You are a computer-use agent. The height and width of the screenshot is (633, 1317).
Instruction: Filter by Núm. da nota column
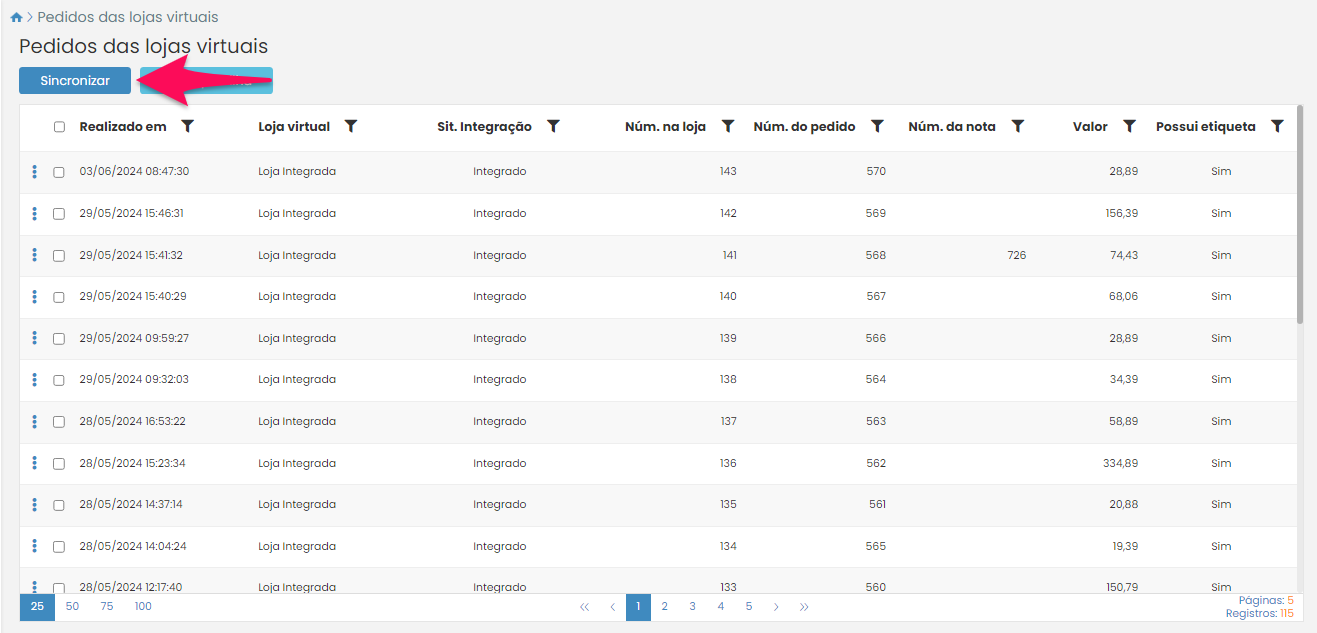(1017, 127)
